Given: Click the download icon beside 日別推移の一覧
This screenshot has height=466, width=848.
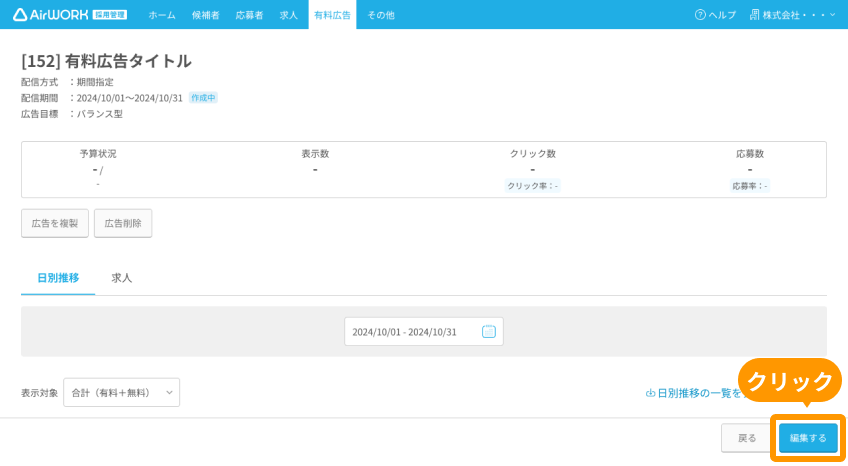Looking at the screenshot, I should click(x=651, y=393).
